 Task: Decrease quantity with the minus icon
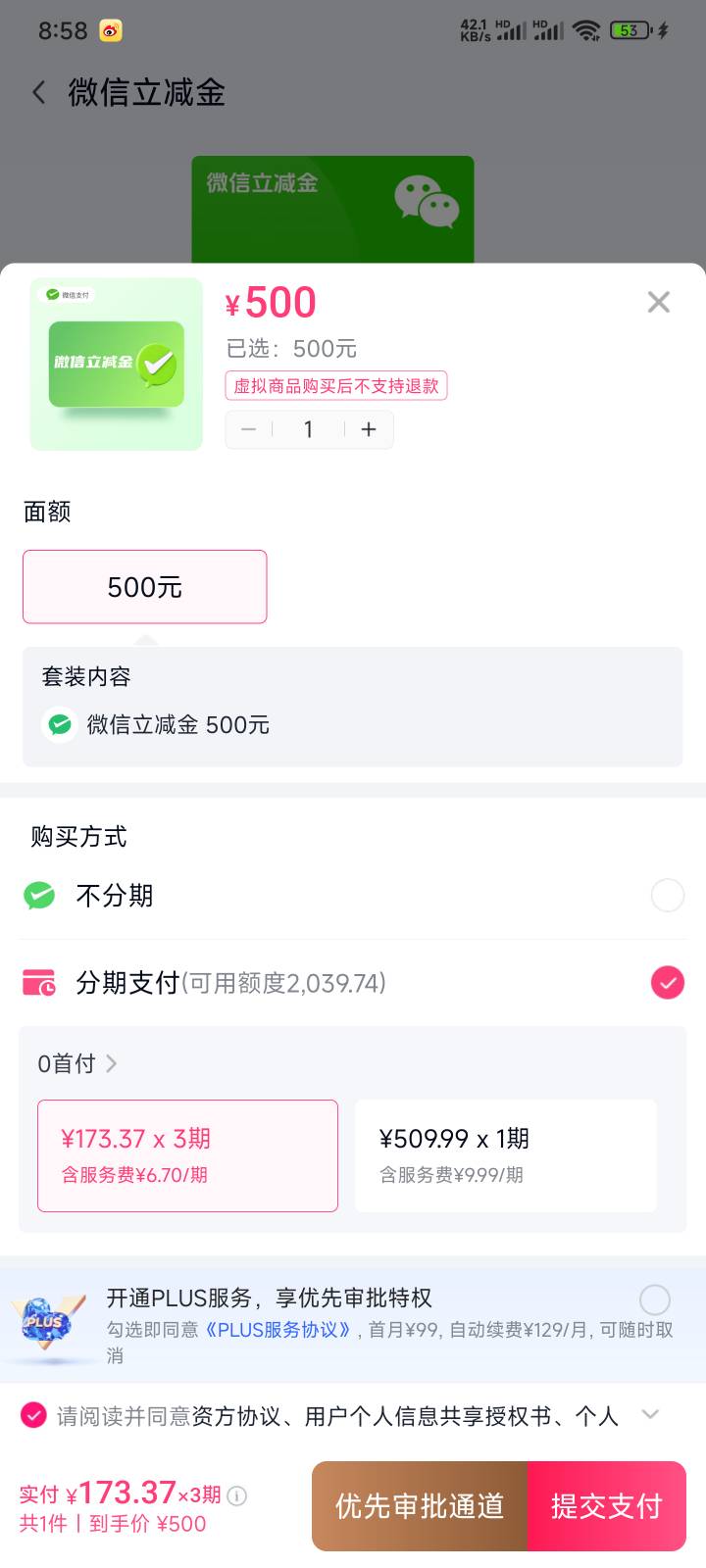249,429
